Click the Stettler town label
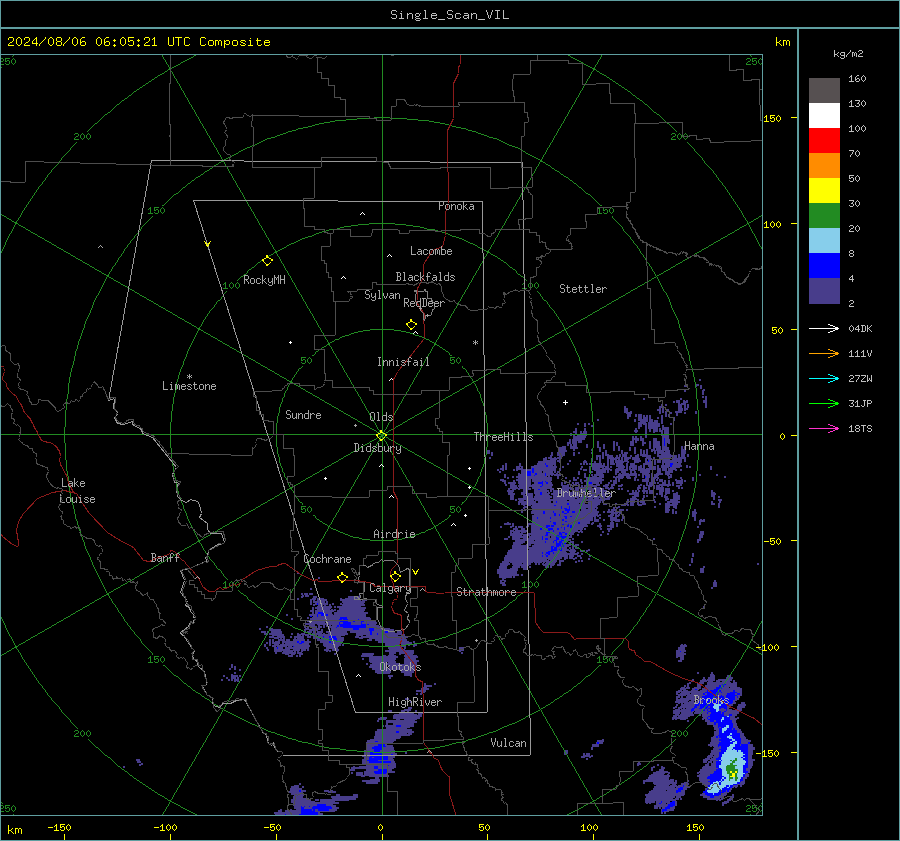Viewport: 900px width, 841px height. pos(583,289)
